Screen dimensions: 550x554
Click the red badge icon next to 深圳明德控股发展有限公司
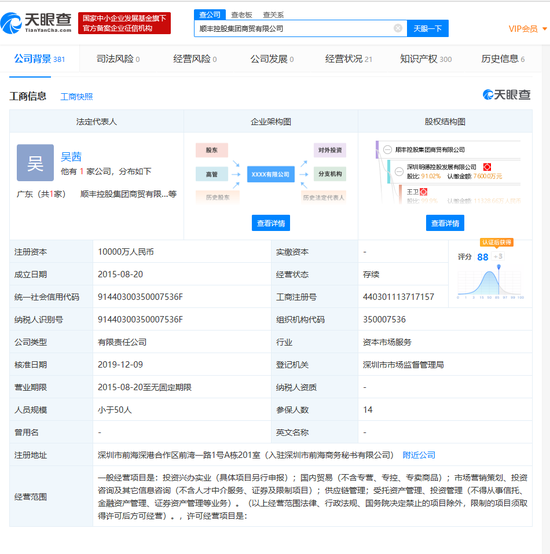click(x=487, y=167)
